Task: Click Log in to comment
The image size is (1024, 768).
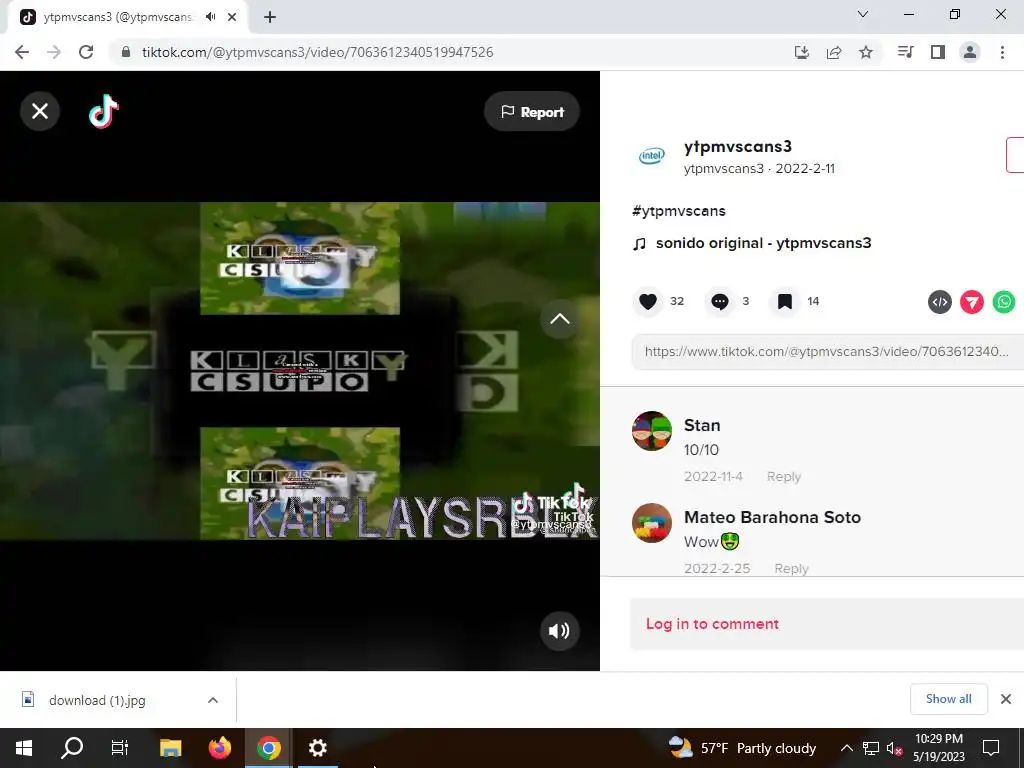Action: click(712, 624)
